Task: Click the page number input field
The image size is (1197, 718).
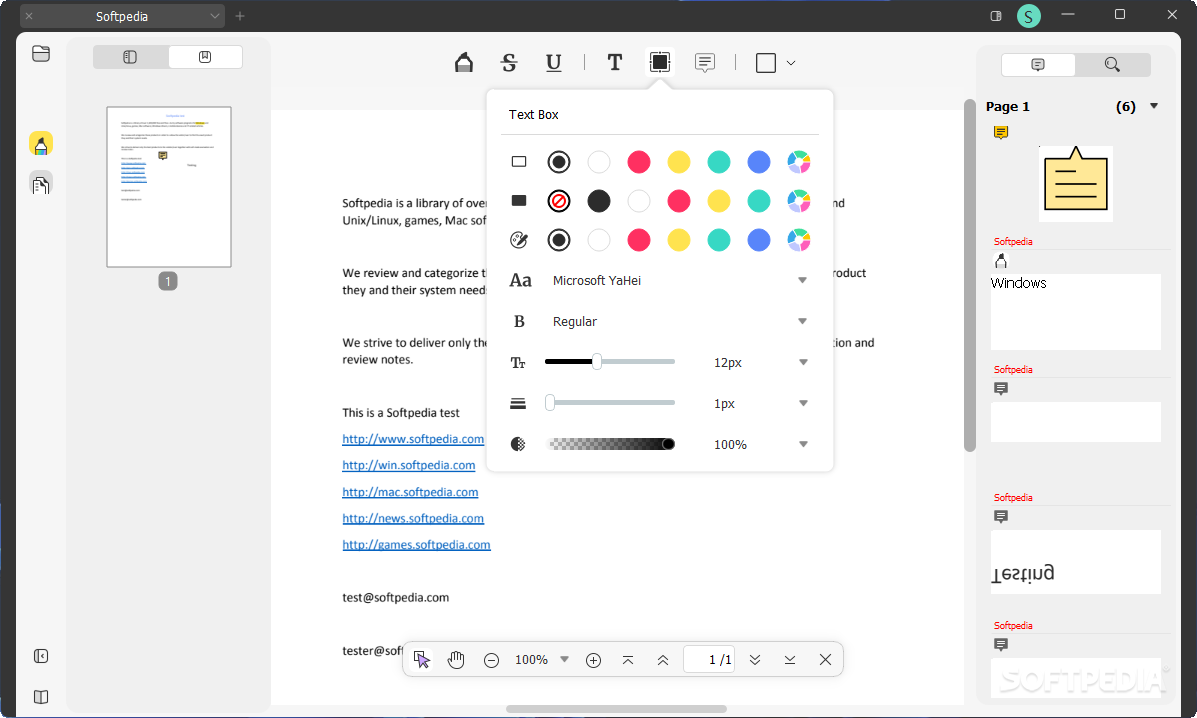Action: point(709,659)
